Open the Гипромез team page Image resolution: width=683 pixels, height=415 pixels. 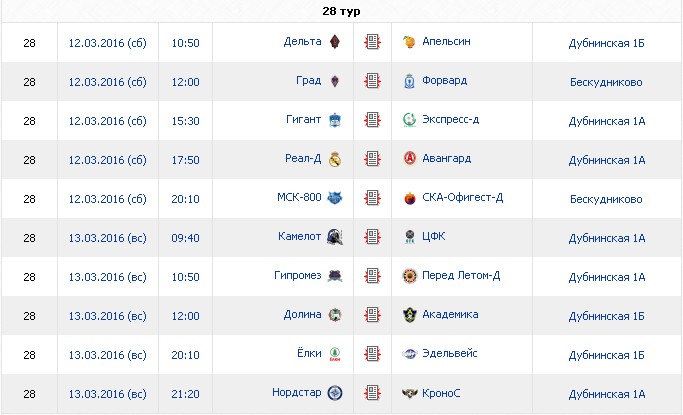[x=298, y=276]
